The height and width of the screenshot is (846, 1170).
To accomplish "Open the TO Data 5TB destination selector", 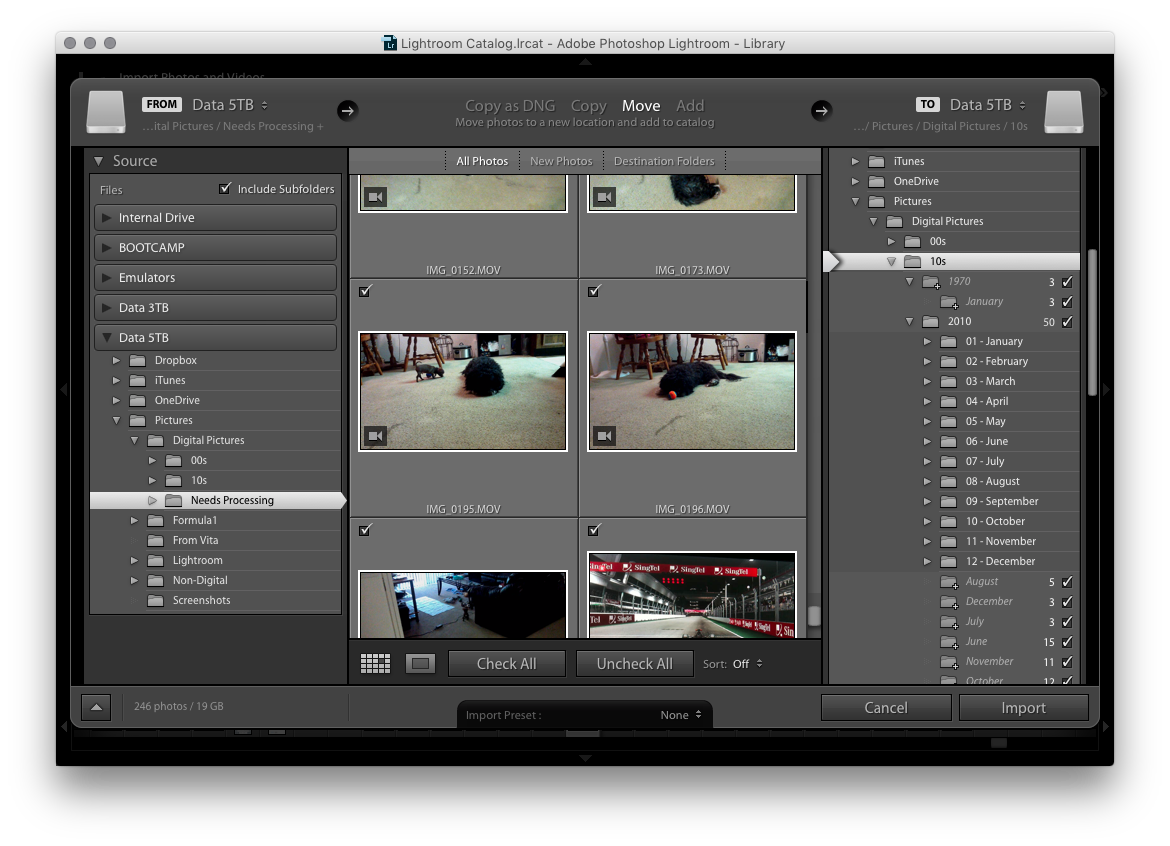I will click(x=987, y=104).
